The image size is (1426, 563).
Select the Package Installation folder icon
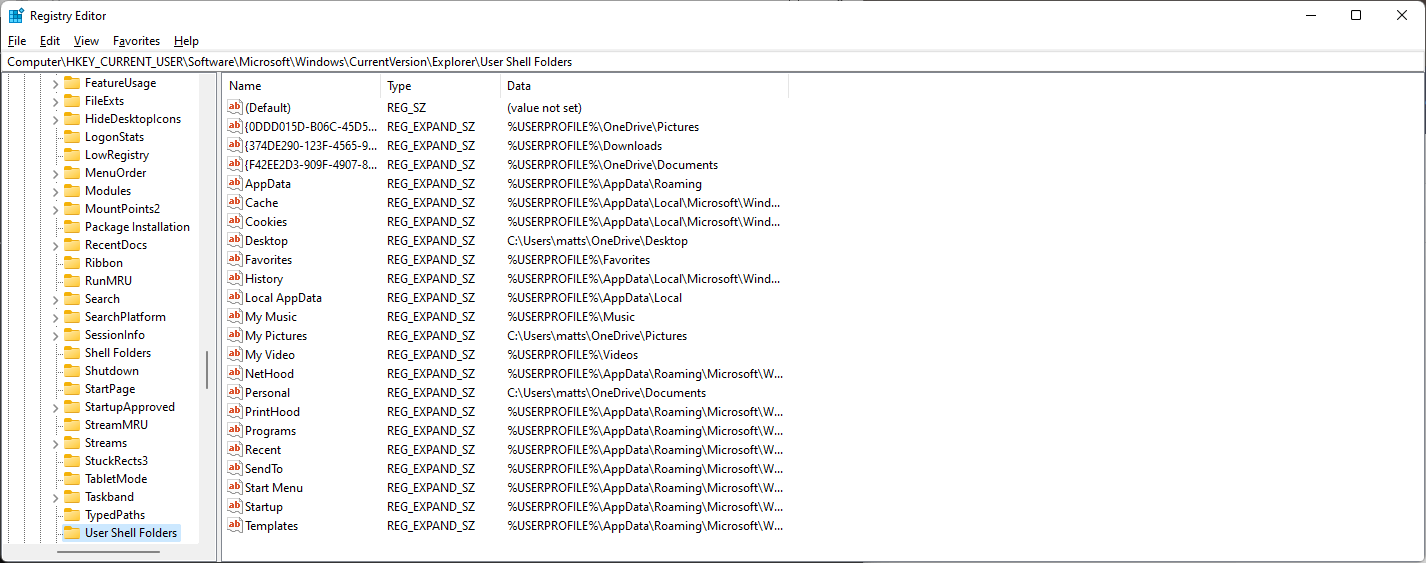click(x=71, y=227)
